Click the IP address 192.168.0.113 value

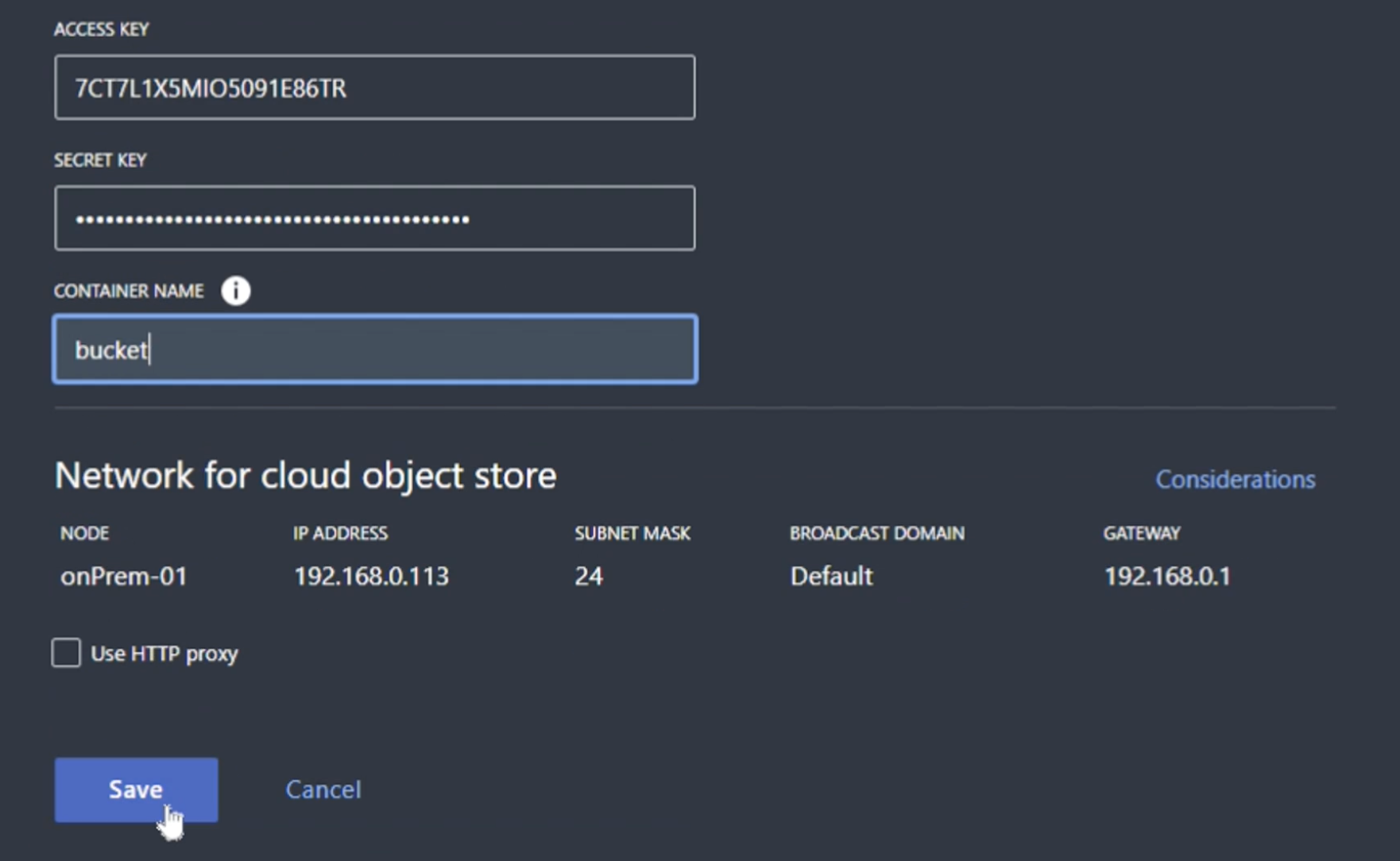click(x=371, y=576)
